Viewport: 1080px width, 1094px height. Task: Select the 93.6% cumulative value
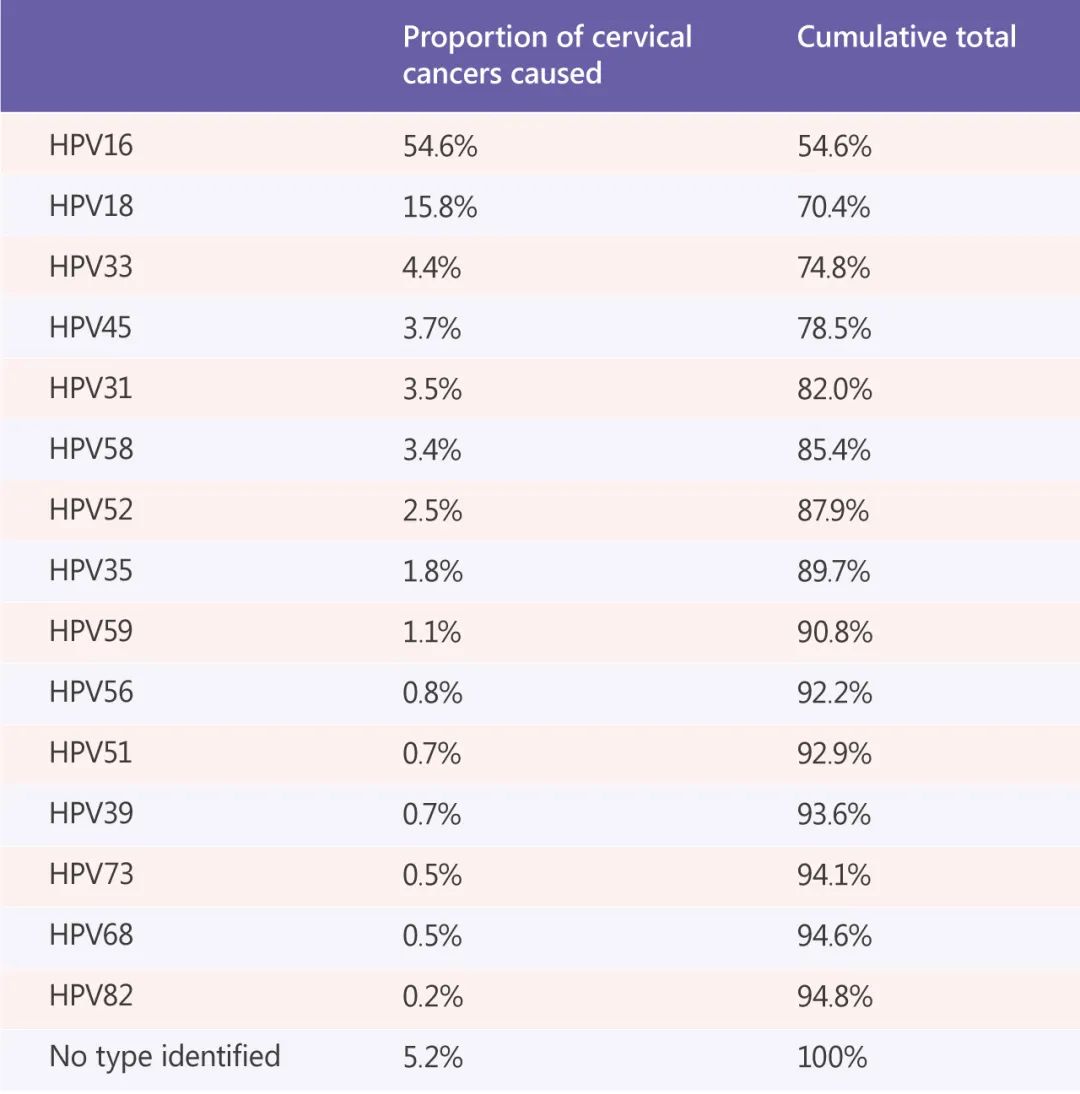coord(834,814)
